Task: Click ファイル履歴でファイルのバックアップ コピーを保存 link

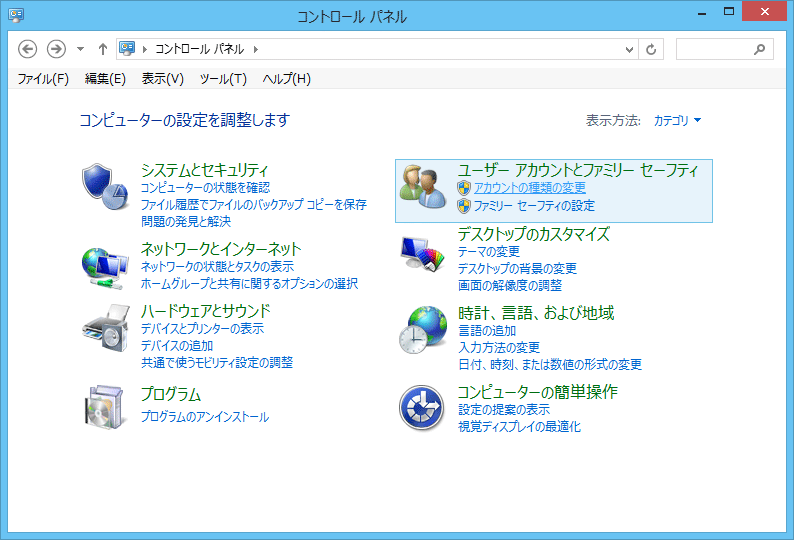Action: 253,205
